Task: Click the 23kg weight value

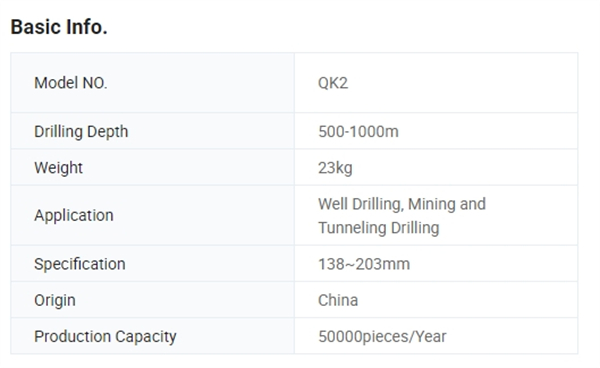Action: tap(335, 168)
